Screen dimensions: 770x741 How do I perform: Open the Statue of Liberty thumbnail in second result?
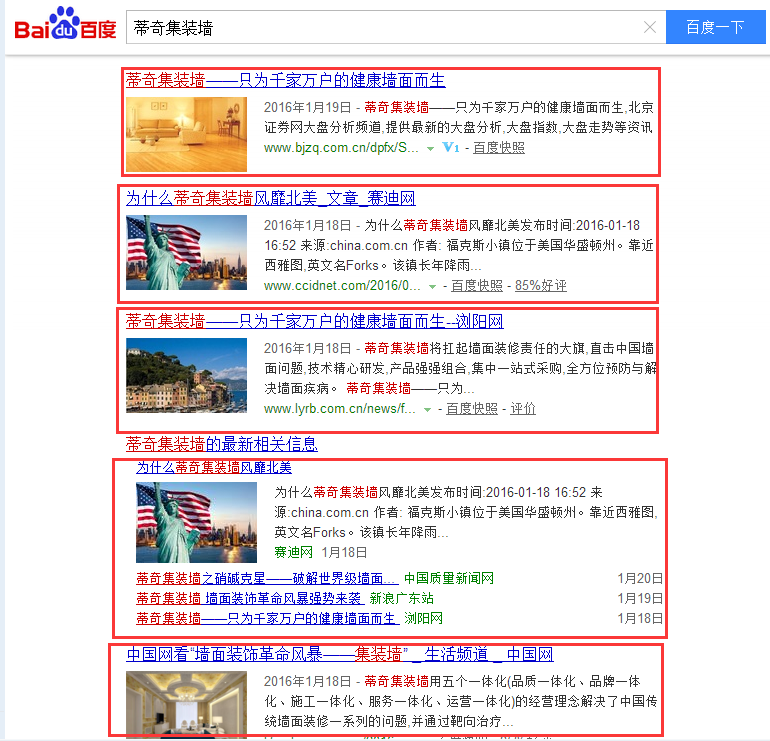pyautogui.click(x=186, y=253)
